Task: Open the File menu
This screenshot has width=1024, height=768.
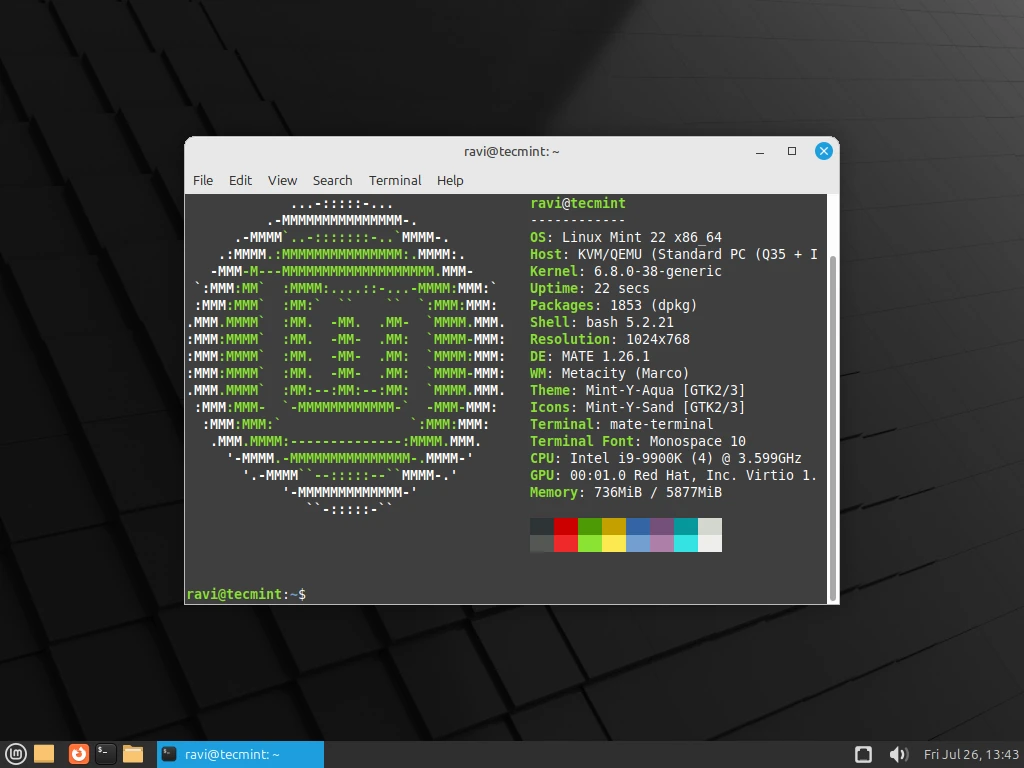Action: click(x=203, y=180)
